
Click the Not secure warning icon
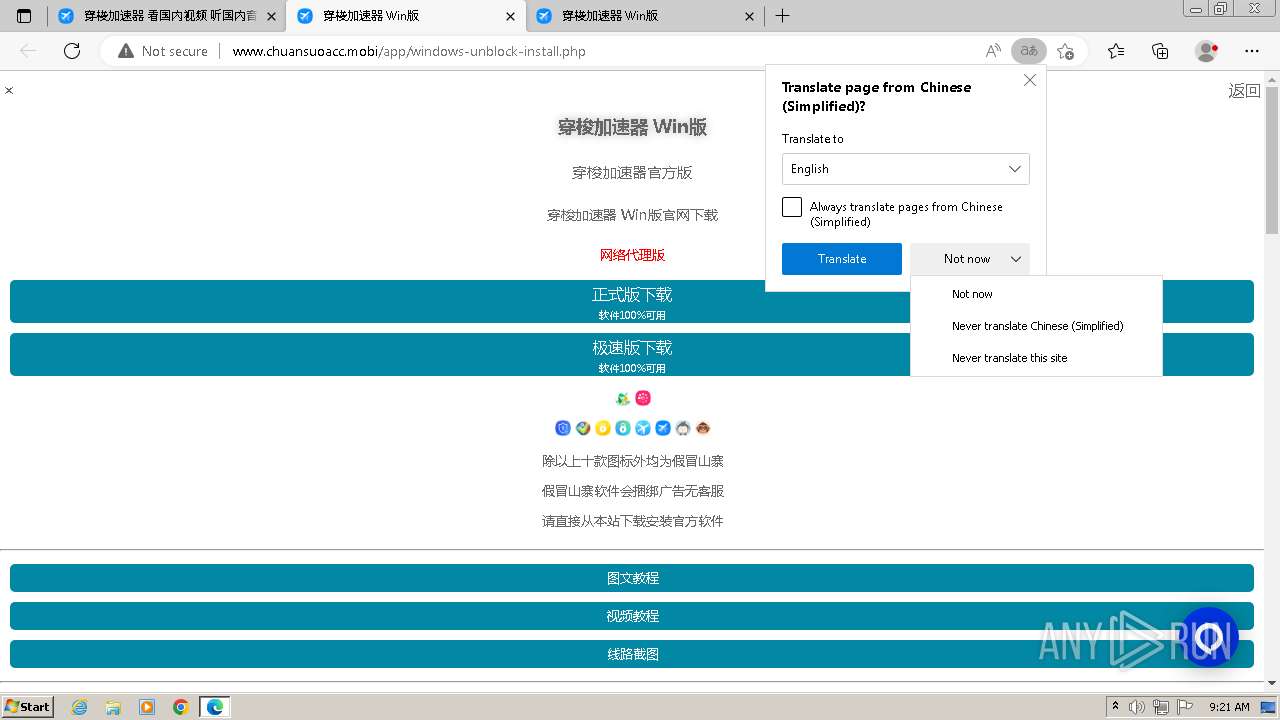click(x=126, y=51)
